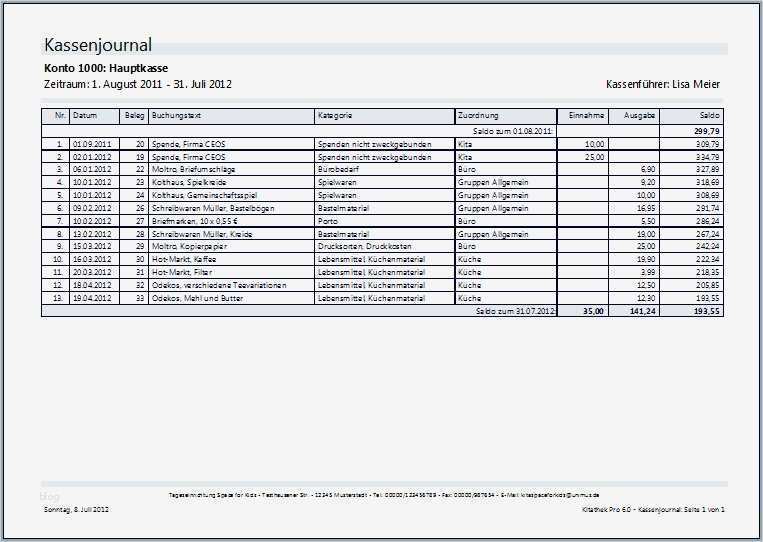Click the Beleg column header
The height and width of the screenshot is (542, 763).
pos(134,116)
